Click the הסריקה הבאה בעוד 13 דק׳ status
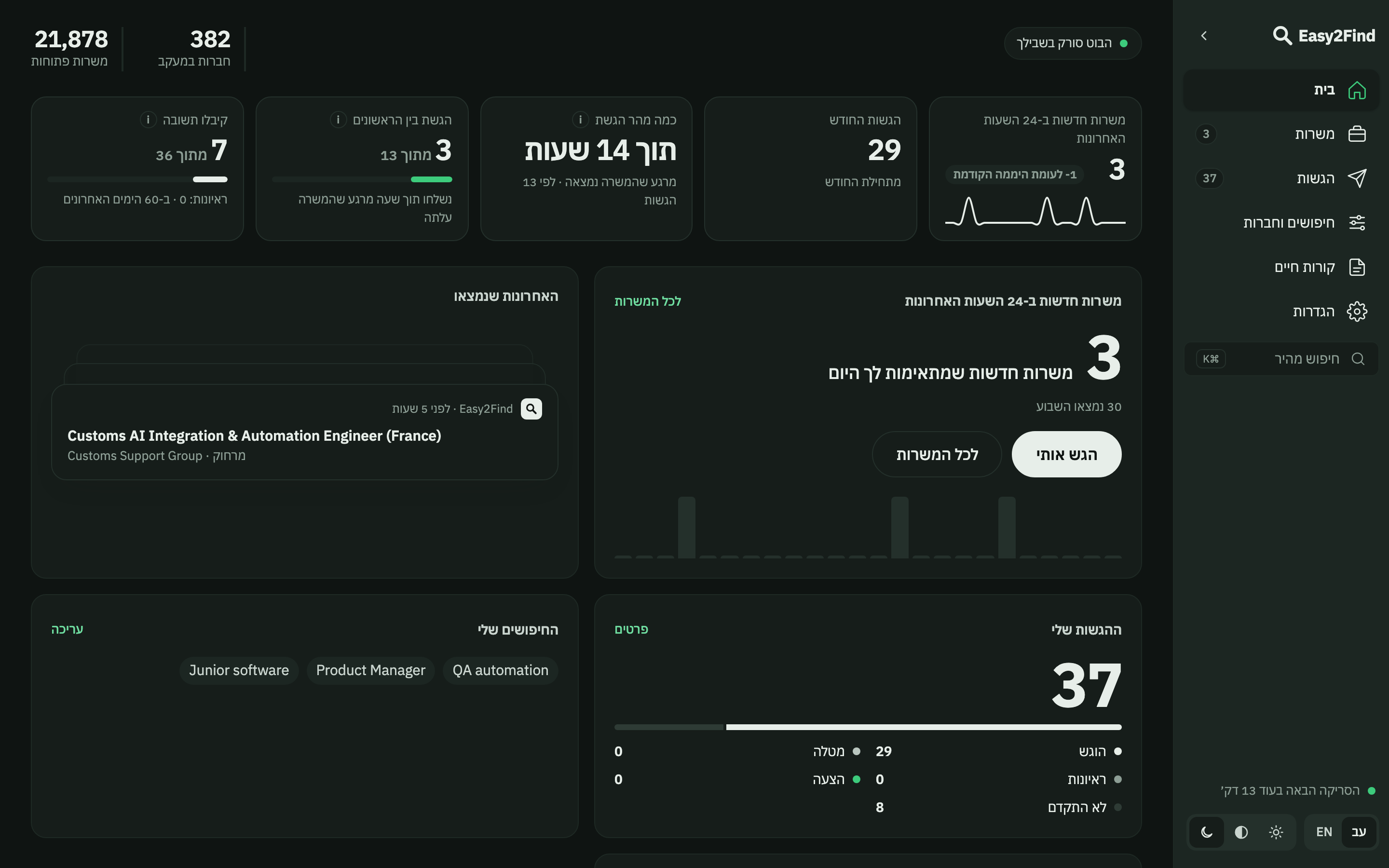Viewport: 1389px width, 868px height. click(1297, 790)
